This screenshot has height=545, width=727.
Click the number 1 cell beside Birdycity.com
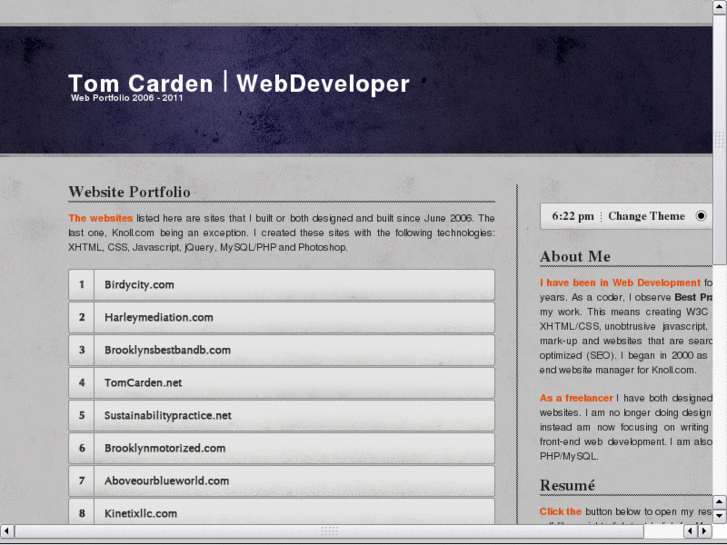pos(82,285)
